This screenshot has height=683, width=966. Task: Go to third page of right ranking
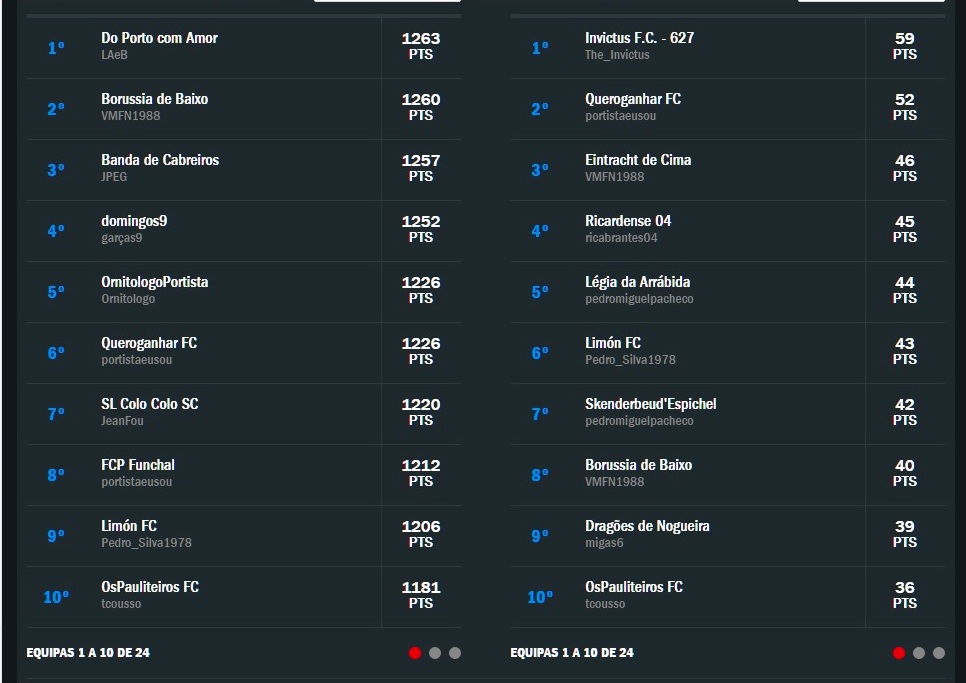[939, 653]
